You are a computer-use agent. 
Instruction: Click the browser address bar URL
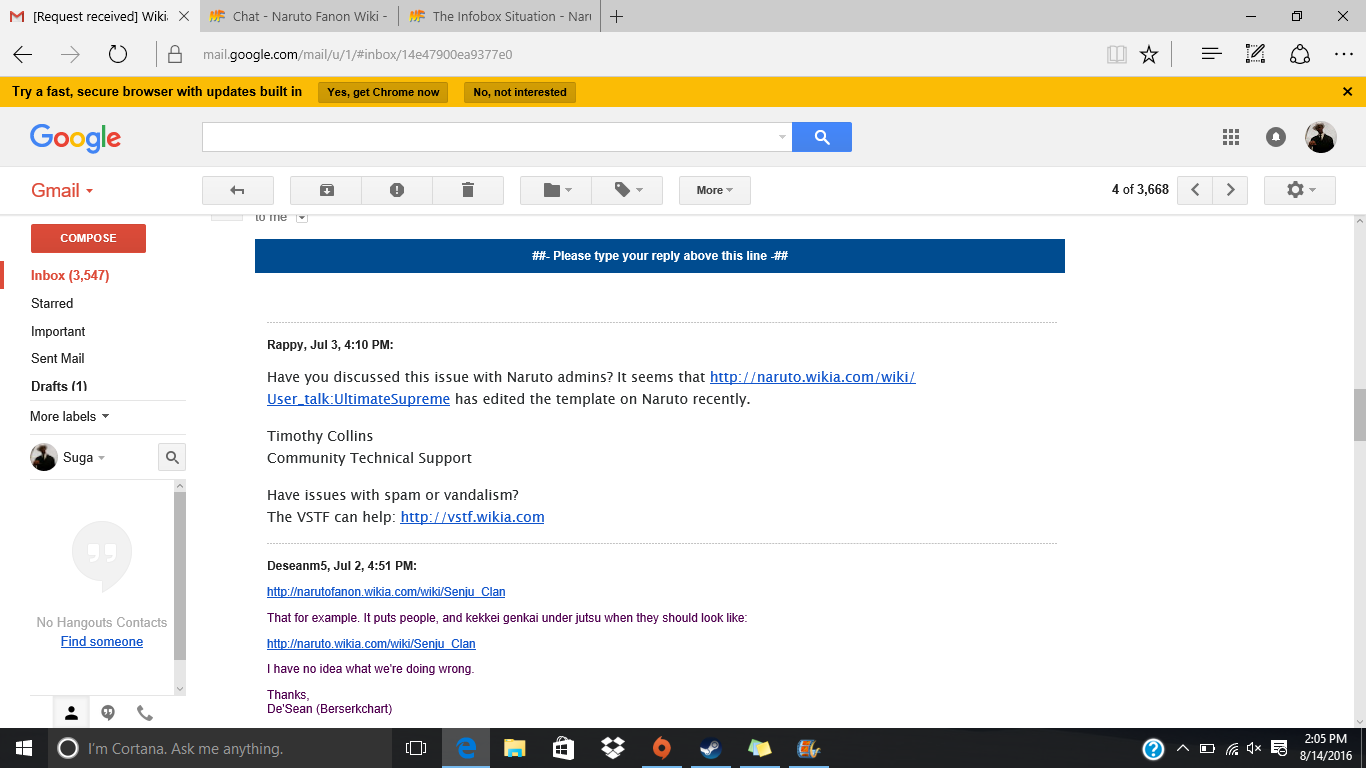(357, 54)
